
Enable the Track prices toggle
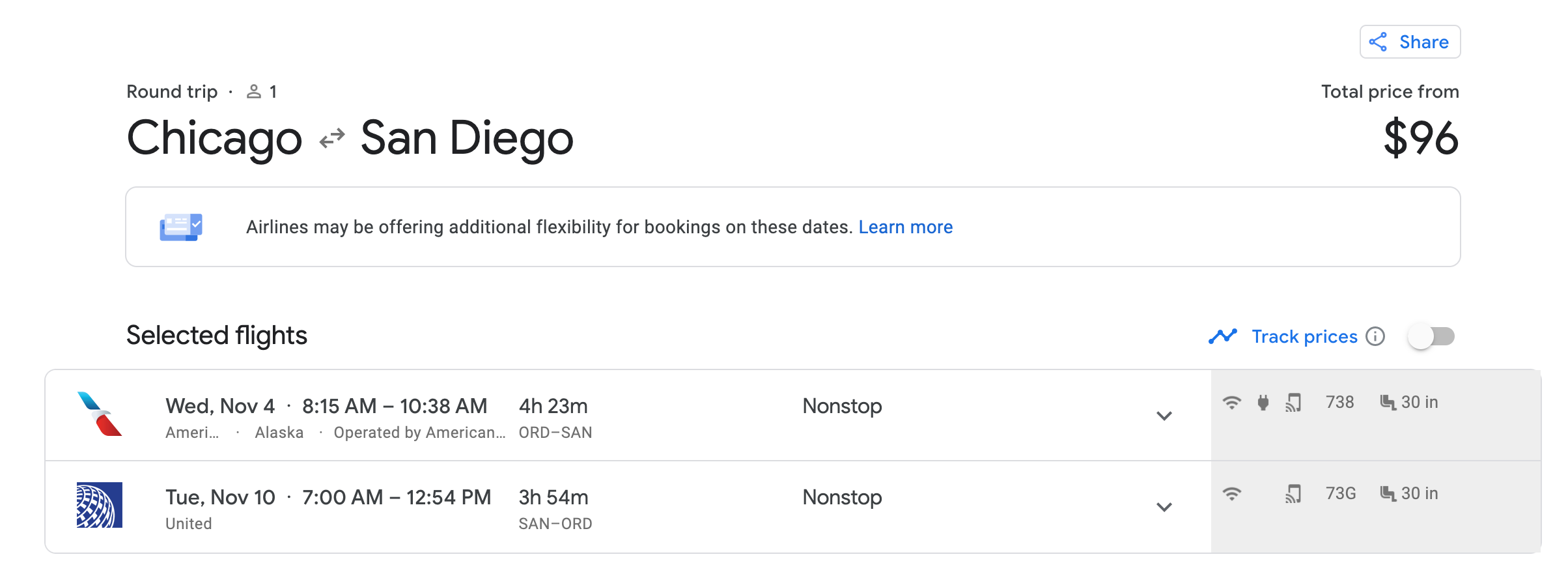[x=1431, y=336]
